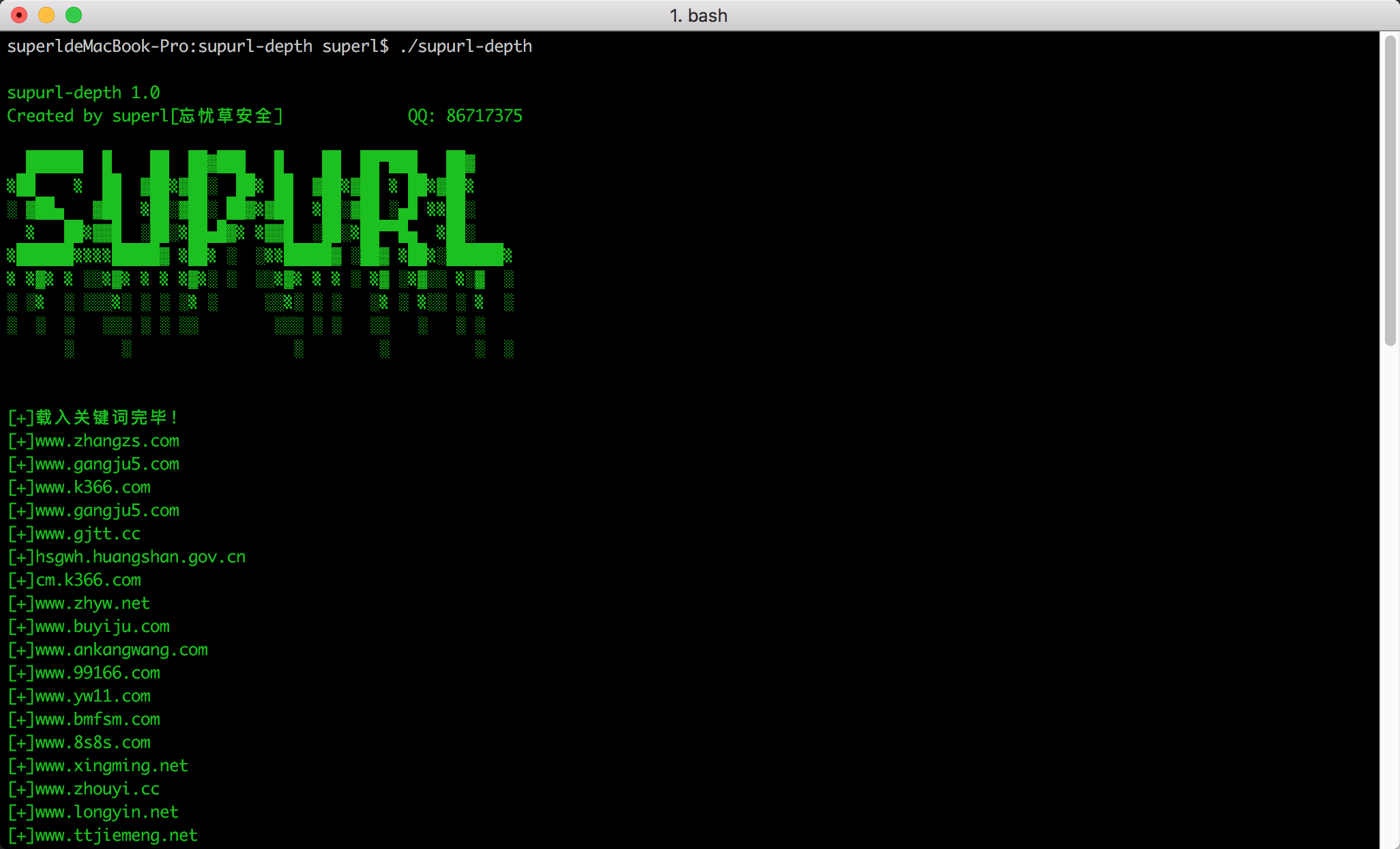1400x849 pixels.
Task: Click the ./supurl-depth command text
Action: click(x=466, y=46)
